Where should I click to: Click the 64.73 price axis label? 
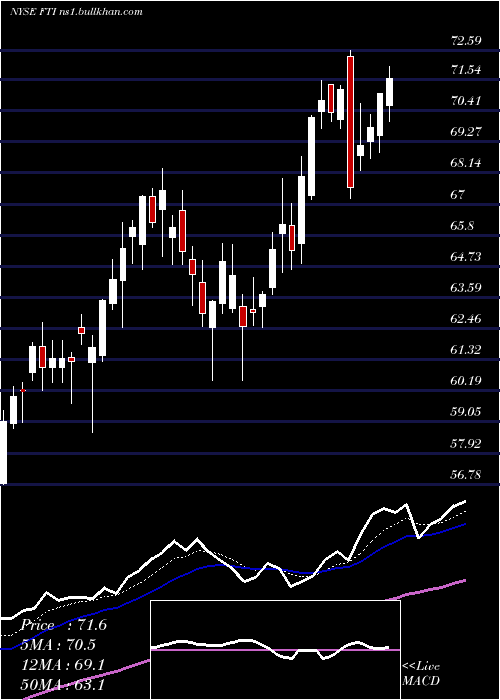coord(466,257)
